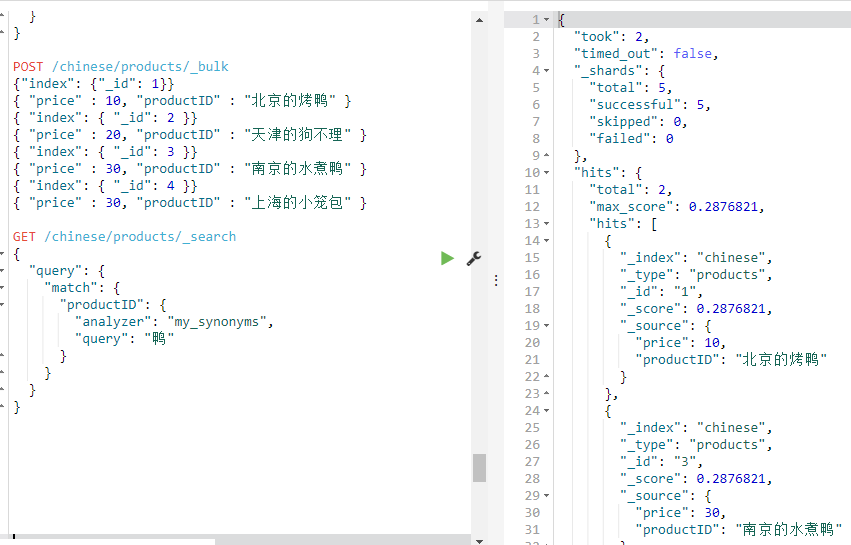Collapse response line 1 fold arrow
Viewport: 851px width, 545px height.
(547, 20)
